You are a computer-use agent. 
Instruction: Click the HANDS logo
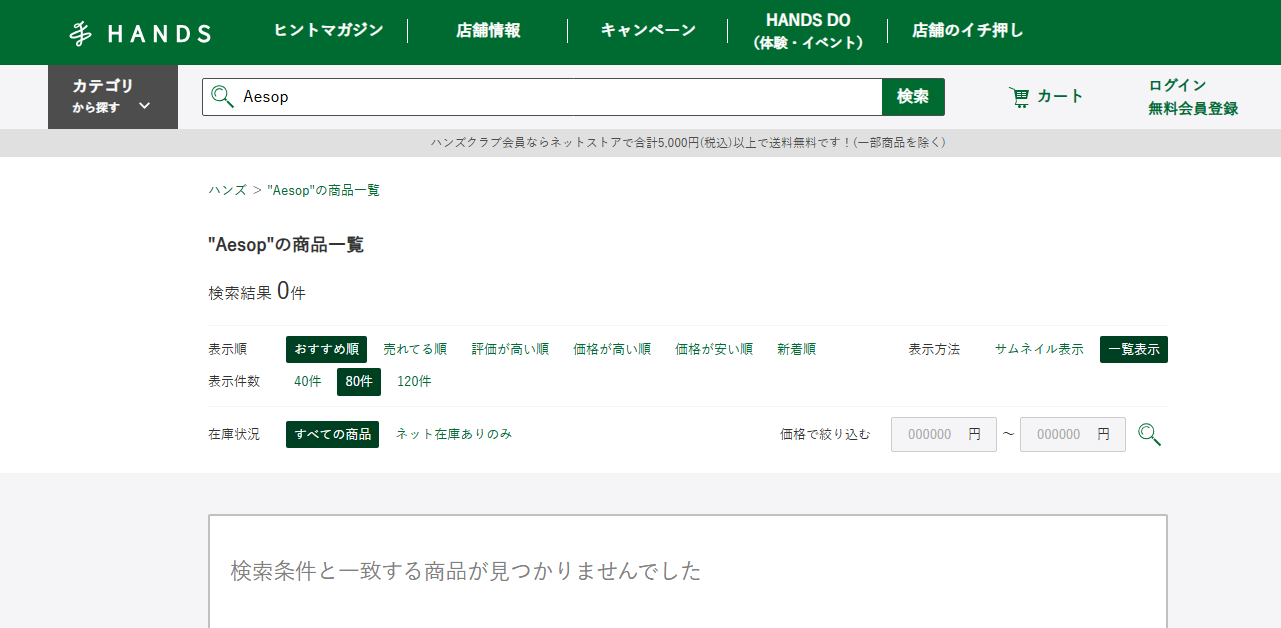pos(140,33)
